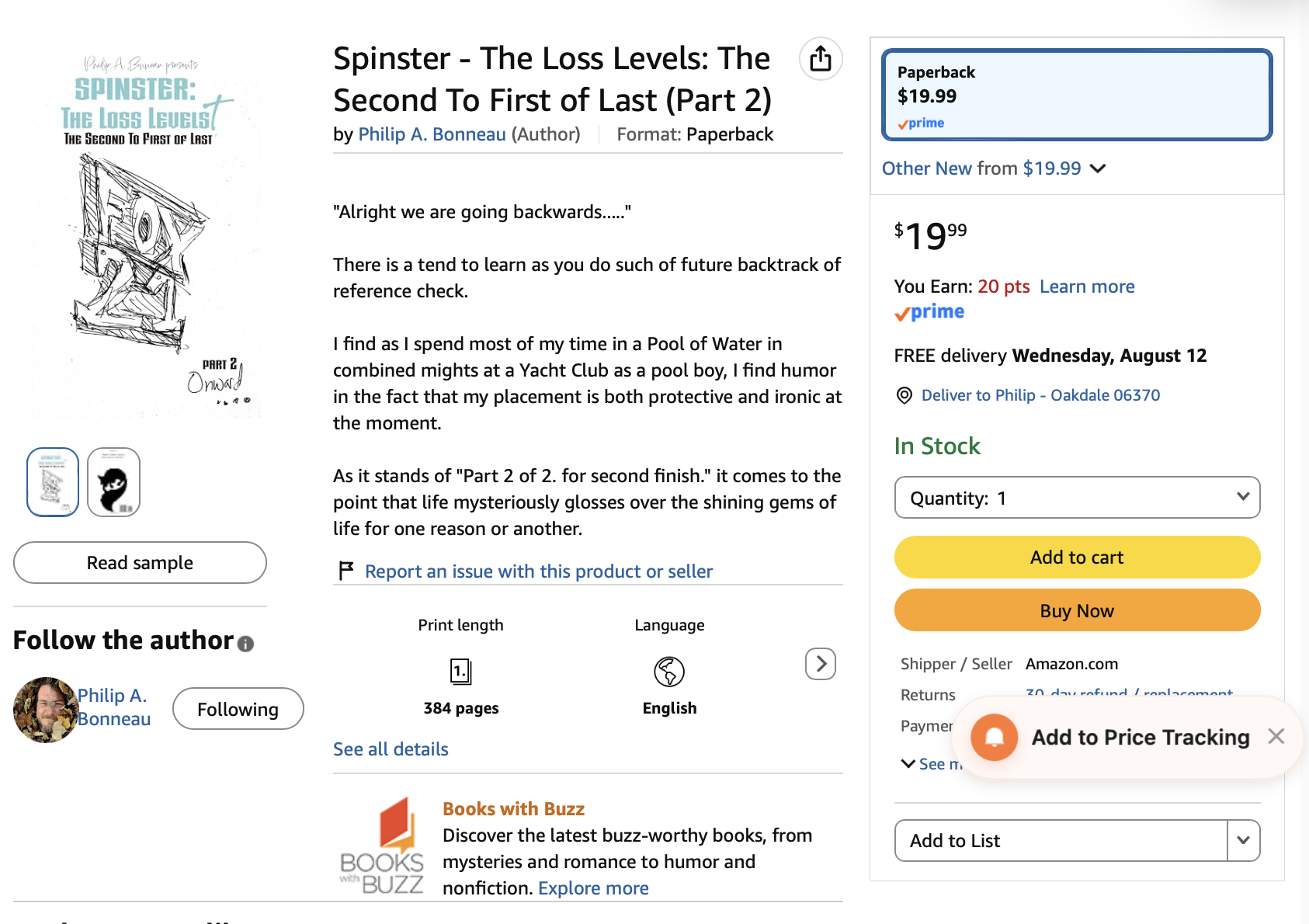Screen dimensions: 1309x924
Task: Click the flag icon to report an issue
Action: point(346,571)
